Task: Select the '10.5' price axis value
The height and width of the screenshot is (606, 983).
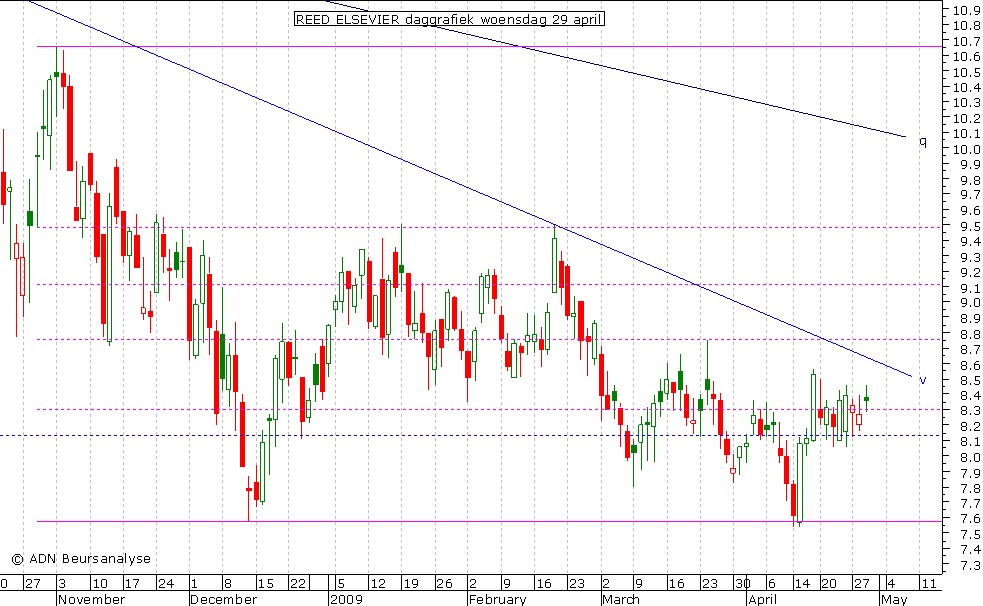Action: pyautogui.click(x=967, y=72)
